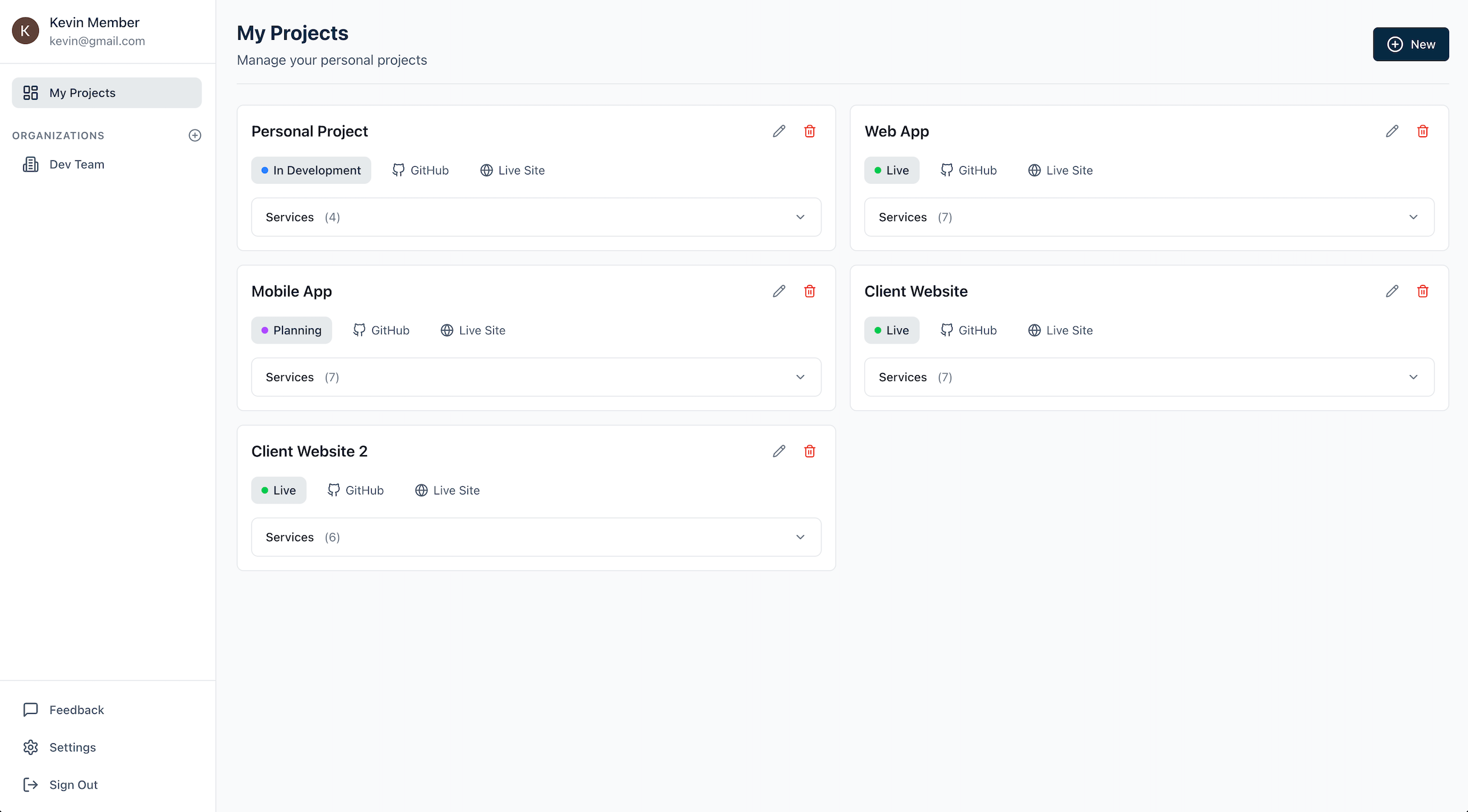The image size is (1468, 812).
Task: Click the Planning status badge
Action: coord(291,331)
